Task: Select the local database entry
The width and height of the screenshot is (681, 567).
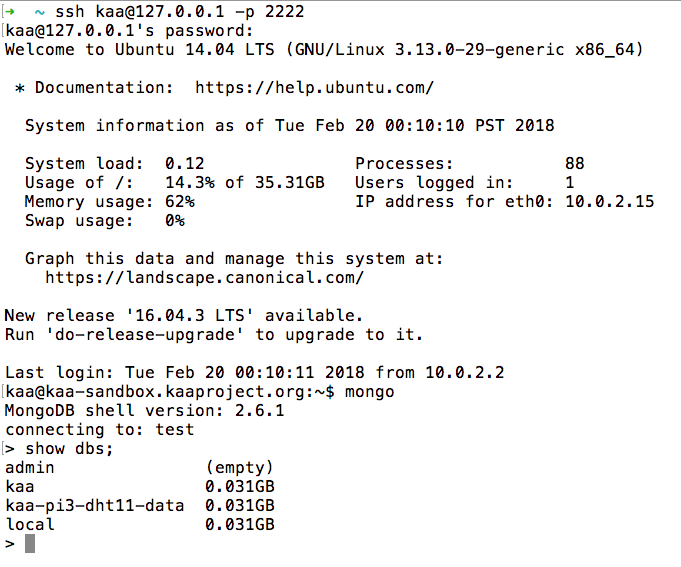Action: pyautogui.click(x=30, y=525)
